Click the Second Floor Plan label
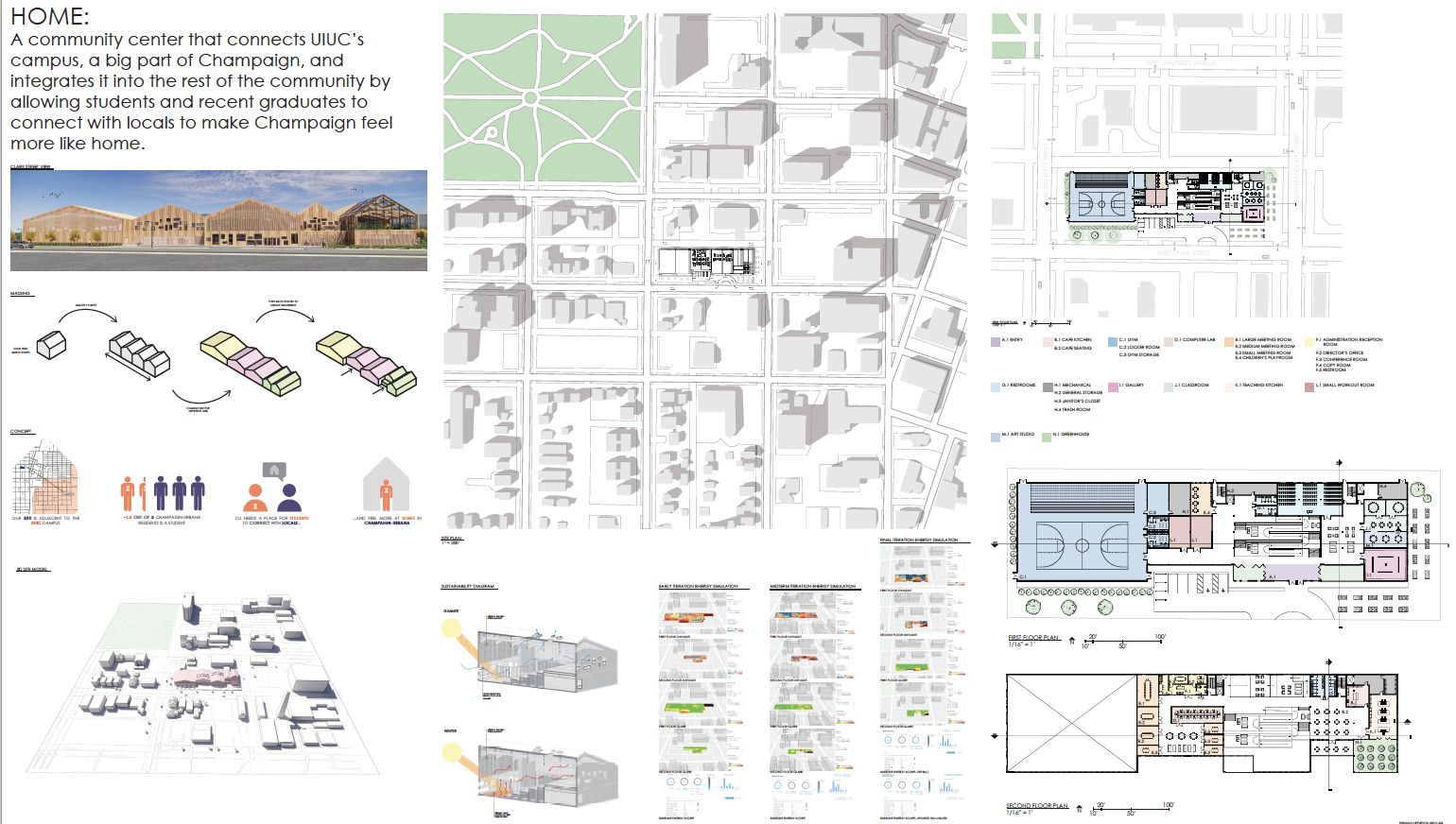The height and width of the screenshot is (824, 1456). tap(1037, 806)
